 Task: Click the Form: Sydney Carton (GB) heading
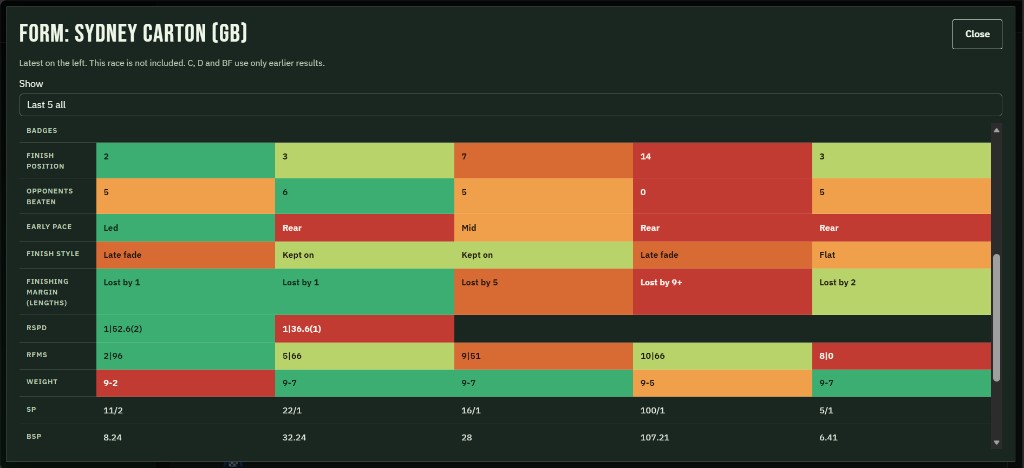[133, 33]
